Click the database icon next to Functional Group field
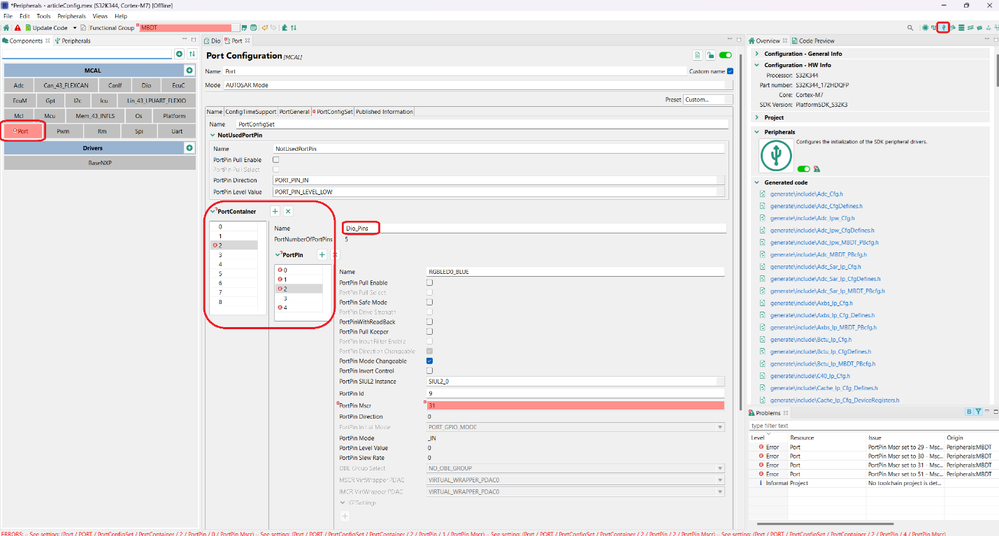 click(254, 27)
